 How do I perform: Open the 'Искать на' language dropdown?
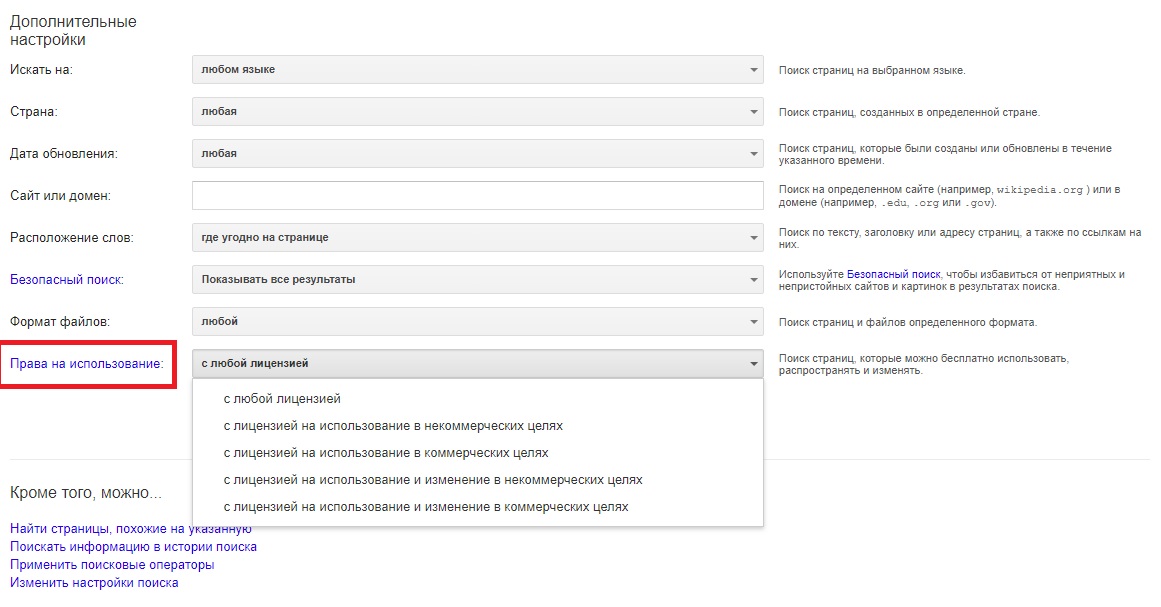pyautogui.click(x=477, y=70)
